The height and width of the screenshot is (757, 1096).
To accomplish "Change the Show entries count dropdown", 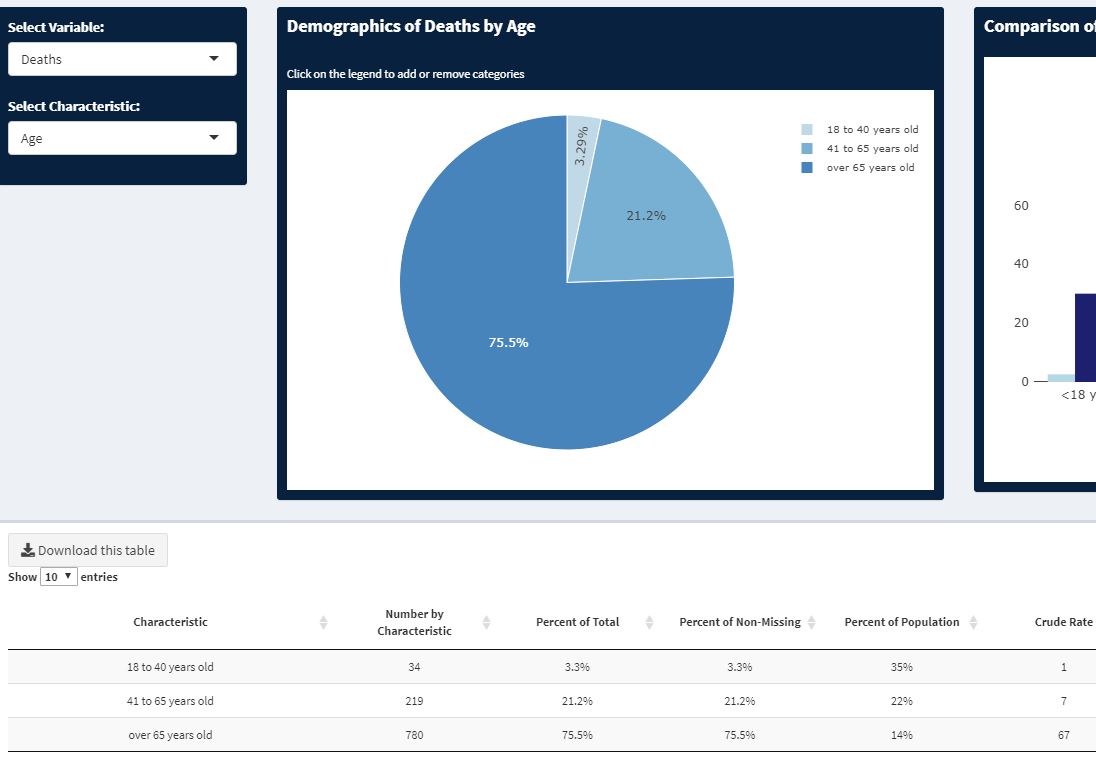I will (59, 577).
